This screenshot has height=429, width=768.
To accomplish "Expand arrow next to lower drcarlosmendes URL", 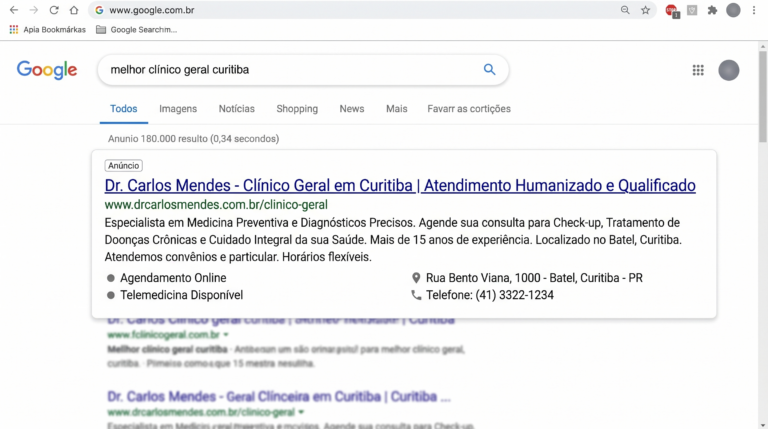I will (x=301, y=412).
